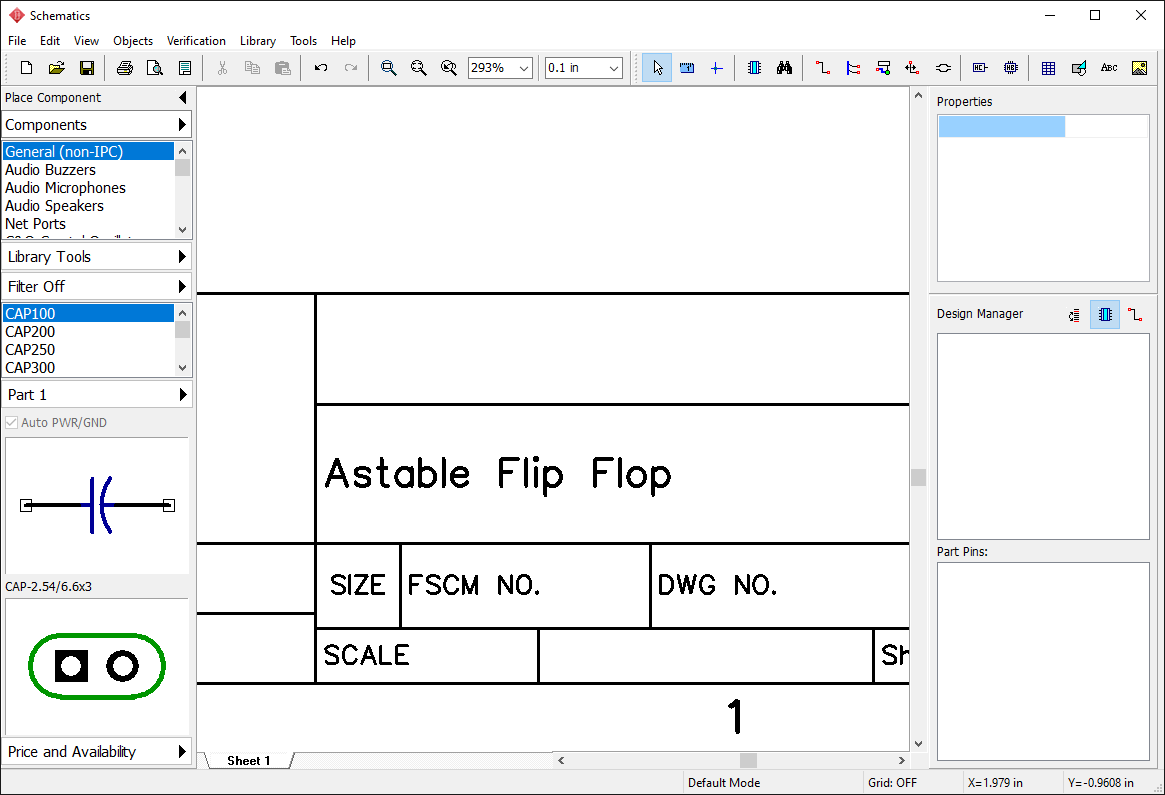Viewport: 1165px width, 795px height.
Task: Save the schematic with floppy icon
Action: coord(87,68)
